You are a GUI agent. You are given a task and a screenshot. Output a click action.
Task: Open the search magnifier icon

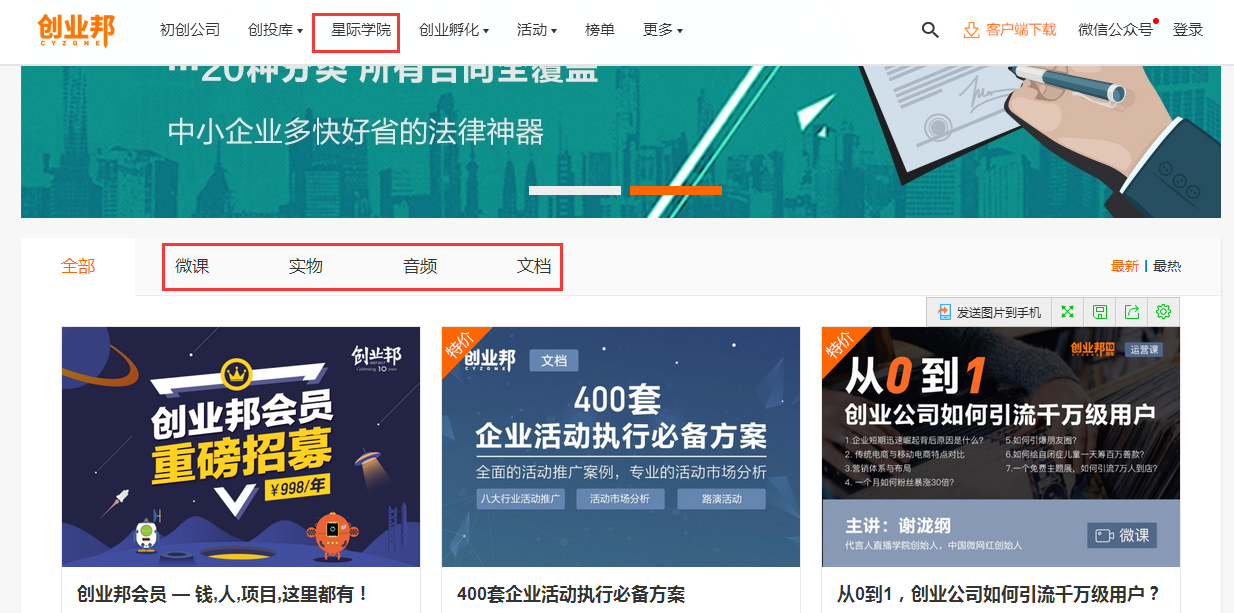[930, 30]
